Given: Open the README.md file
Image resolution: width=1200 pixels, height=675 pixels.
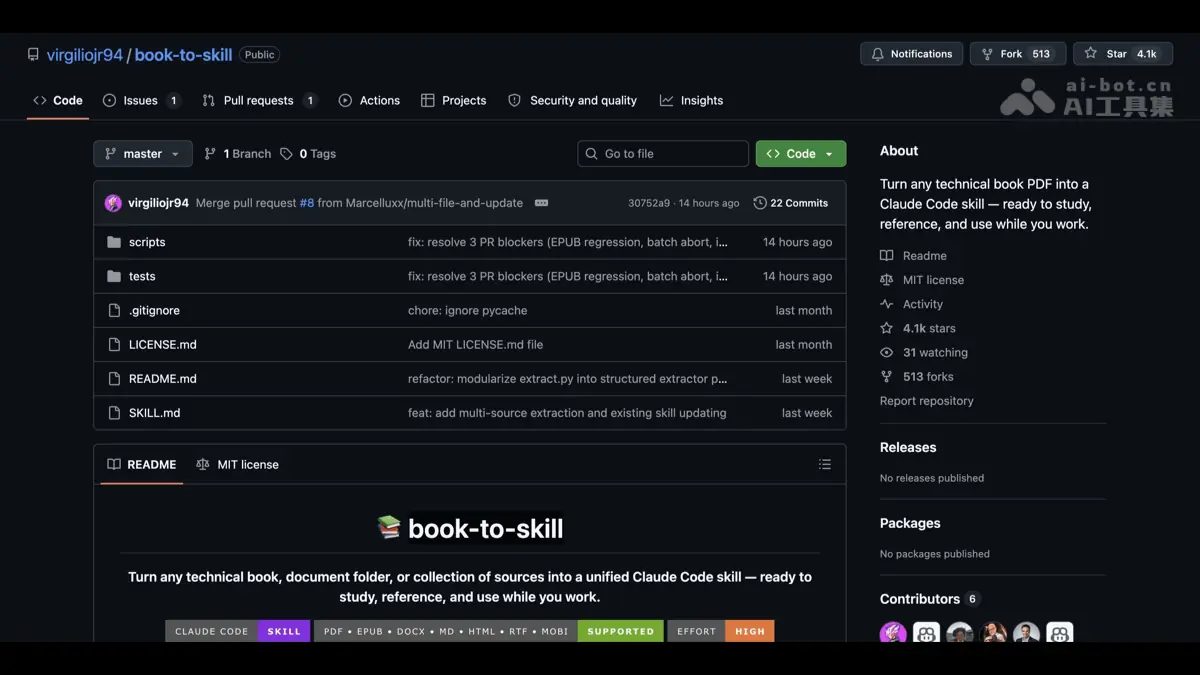Looking at the screenshot, I should 163,378.
